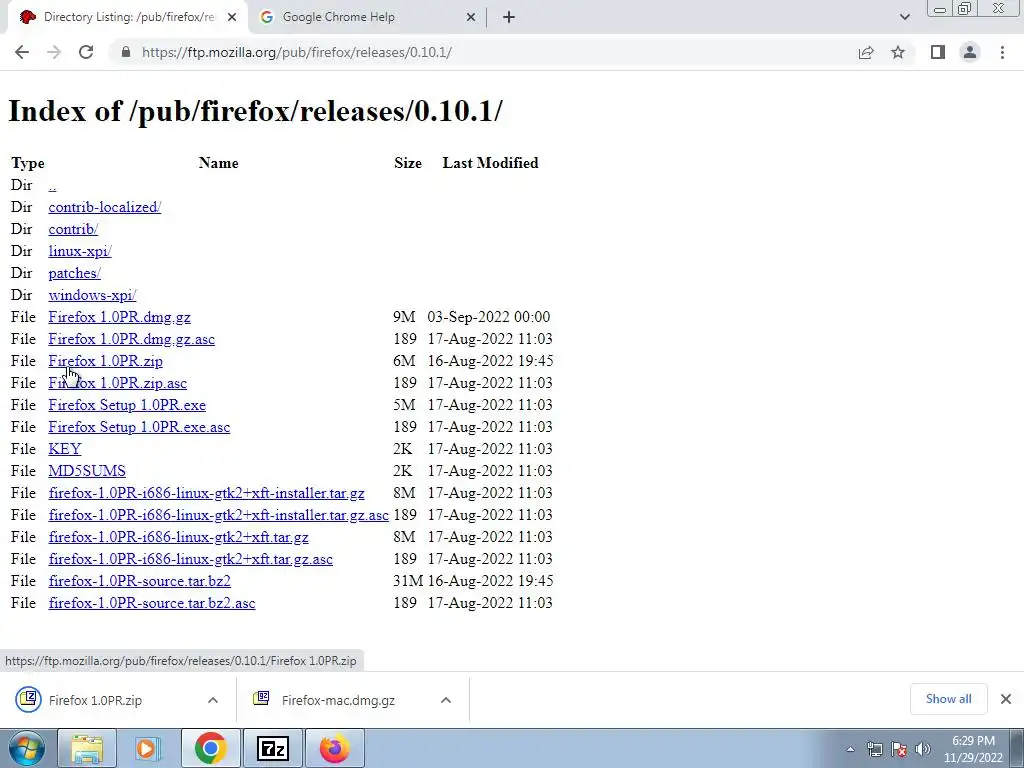Download firefox-1.0PR-source.tar.bz2
This screenshot has height=768, width=1024.
(139, 581)
